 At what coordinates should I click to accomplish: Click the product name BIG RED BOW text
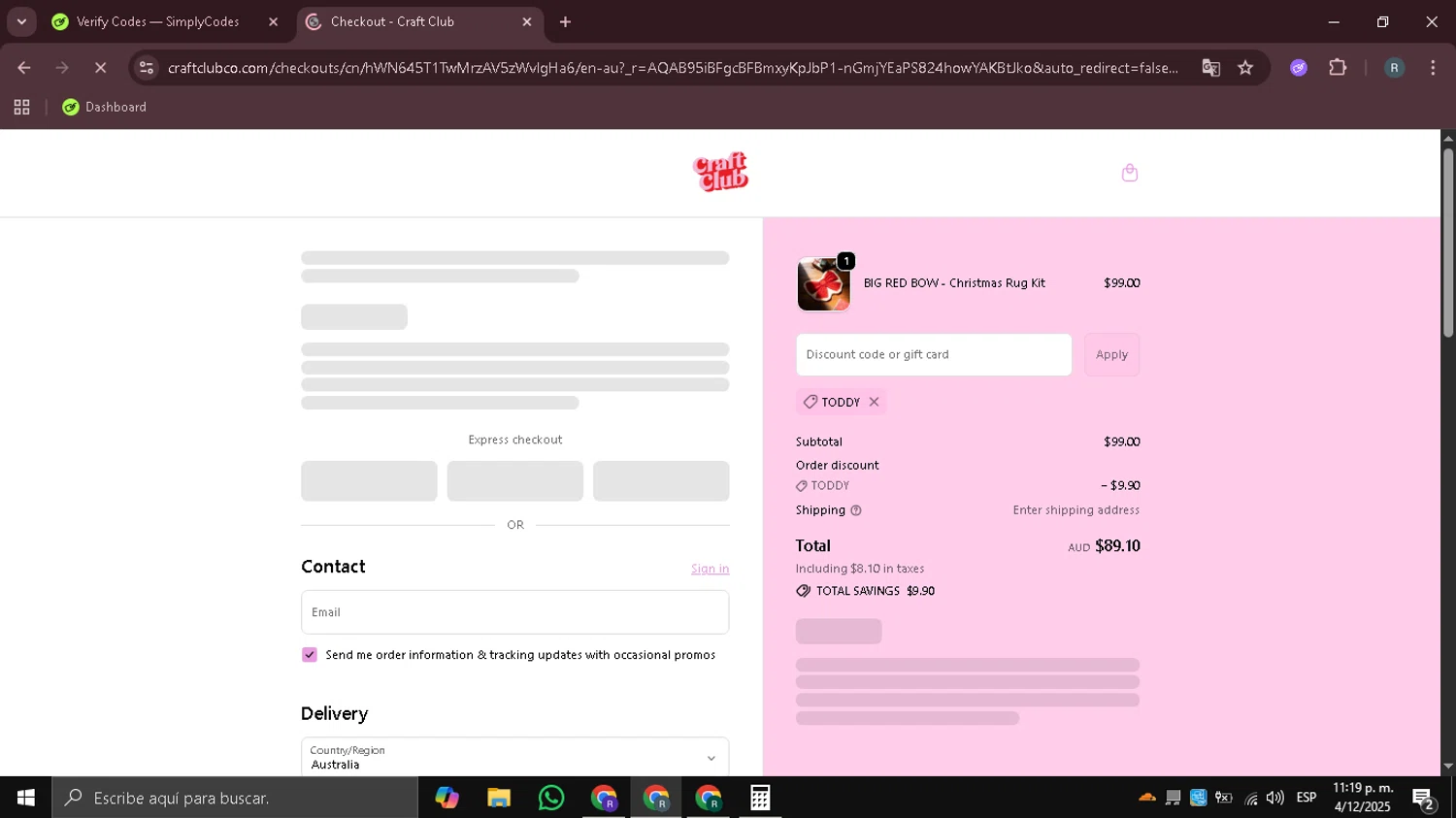coord(954,283)
